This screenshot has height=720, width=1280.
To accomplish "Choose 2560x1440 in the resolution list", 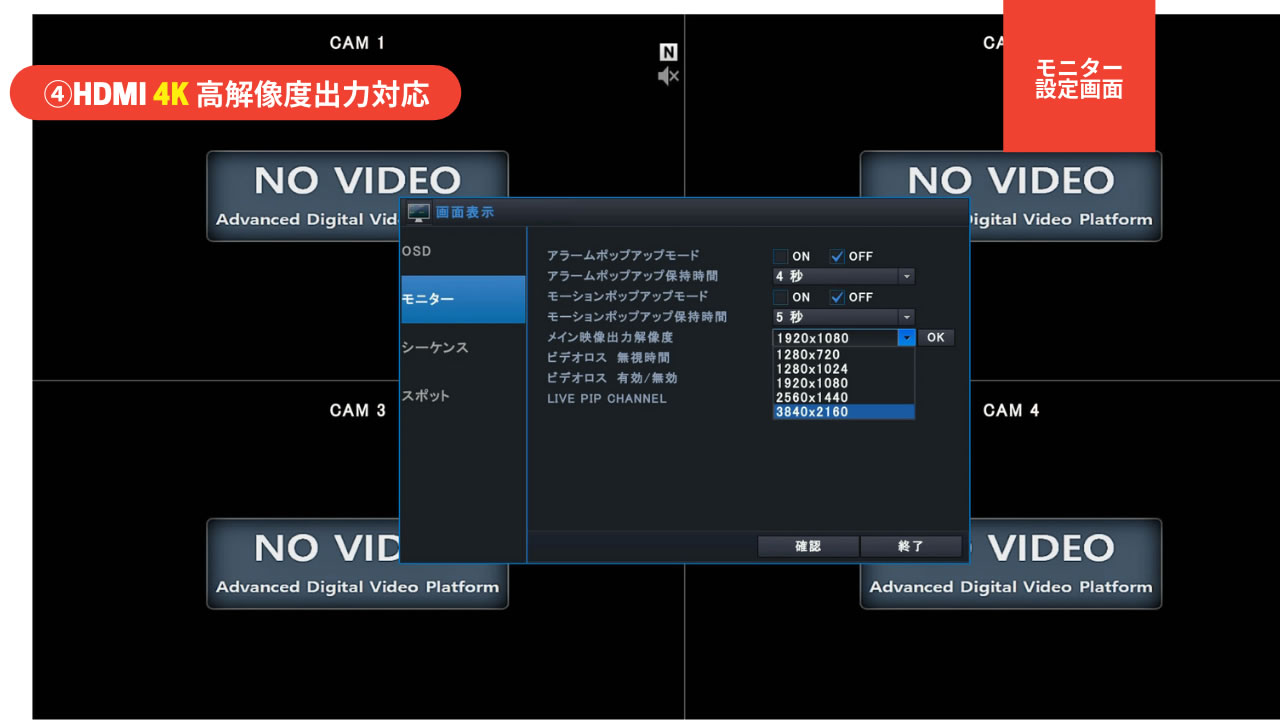I will point(843,397).
